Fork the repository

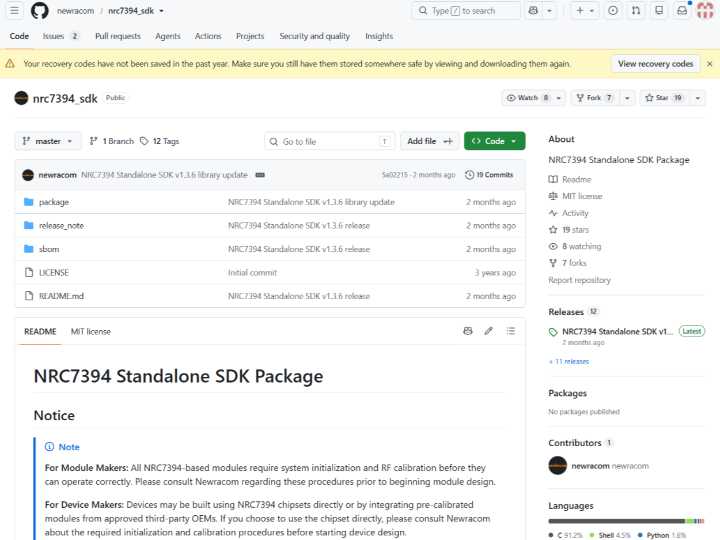click(595, 98)
